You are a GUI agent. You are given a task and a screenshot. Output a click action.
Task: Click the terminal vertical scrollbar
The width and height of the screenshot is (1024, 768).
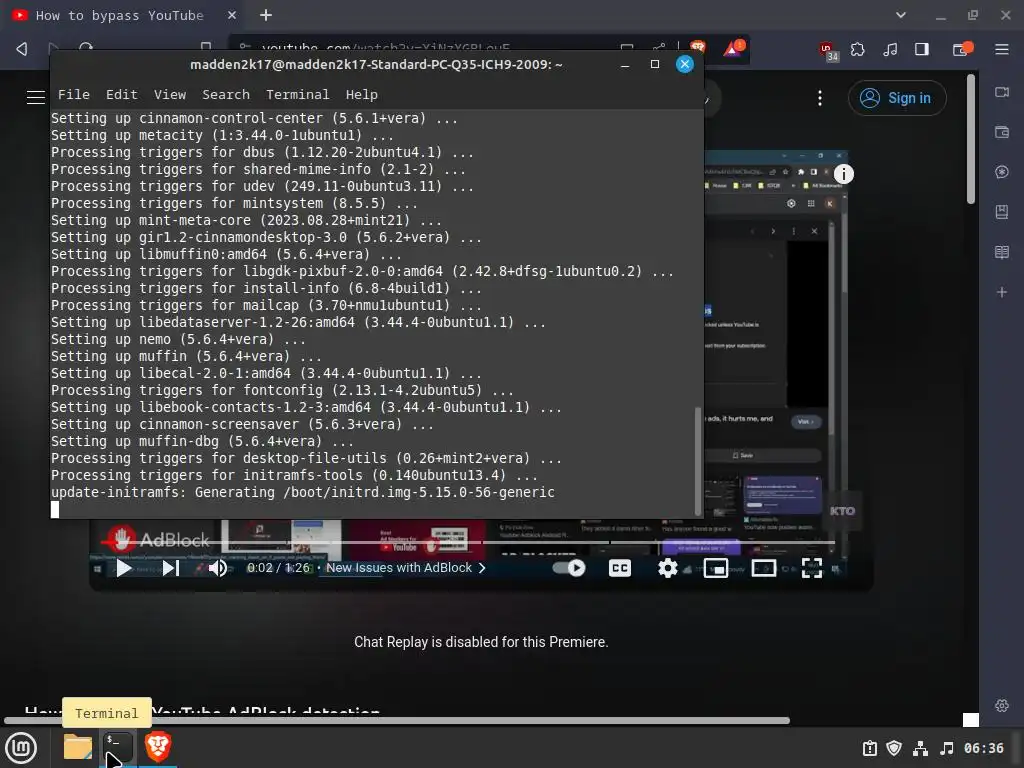[x=698, y=460]
